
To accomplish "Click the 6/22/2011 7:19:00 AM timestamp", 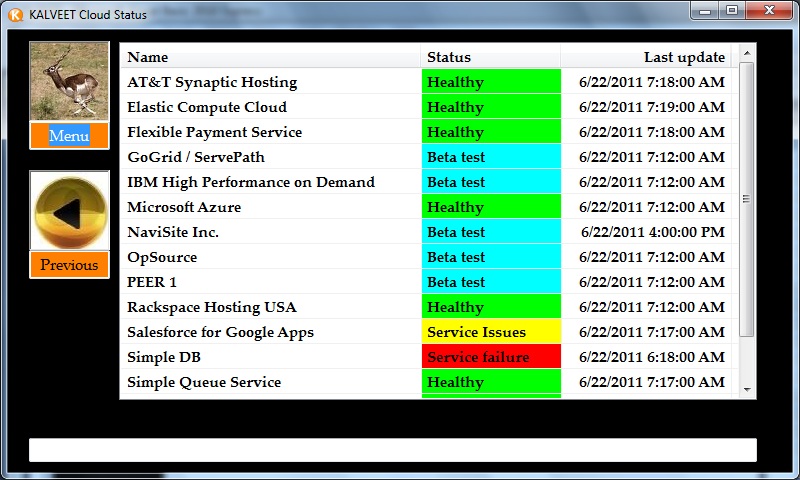I will click(x=652, y=107).
